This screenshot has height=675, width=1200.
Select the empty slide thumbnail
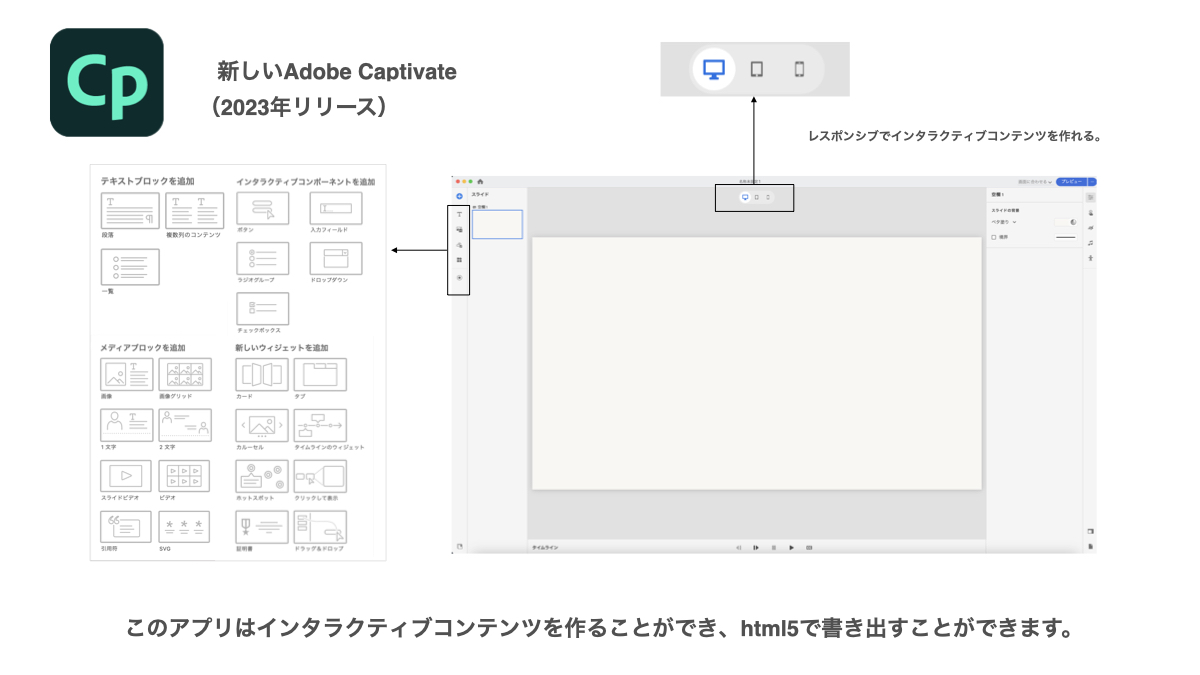click(x=497, y=224)
